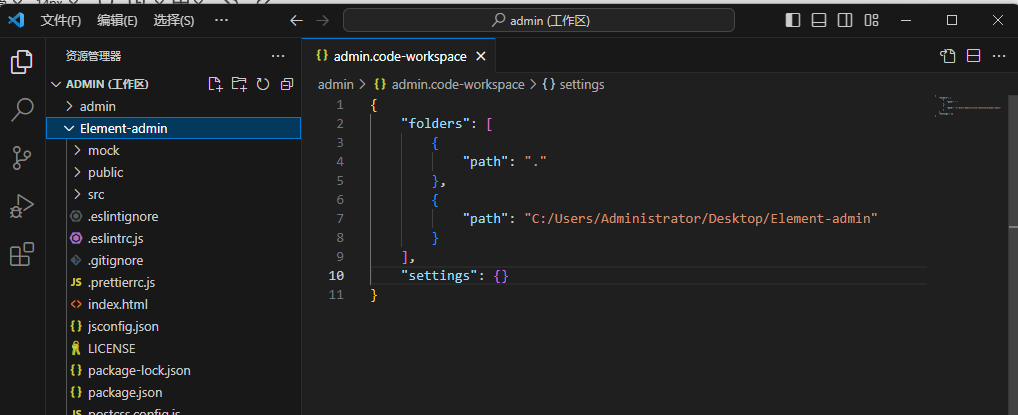
Task: Open package.json from the file tree
Action: (124, 392)
